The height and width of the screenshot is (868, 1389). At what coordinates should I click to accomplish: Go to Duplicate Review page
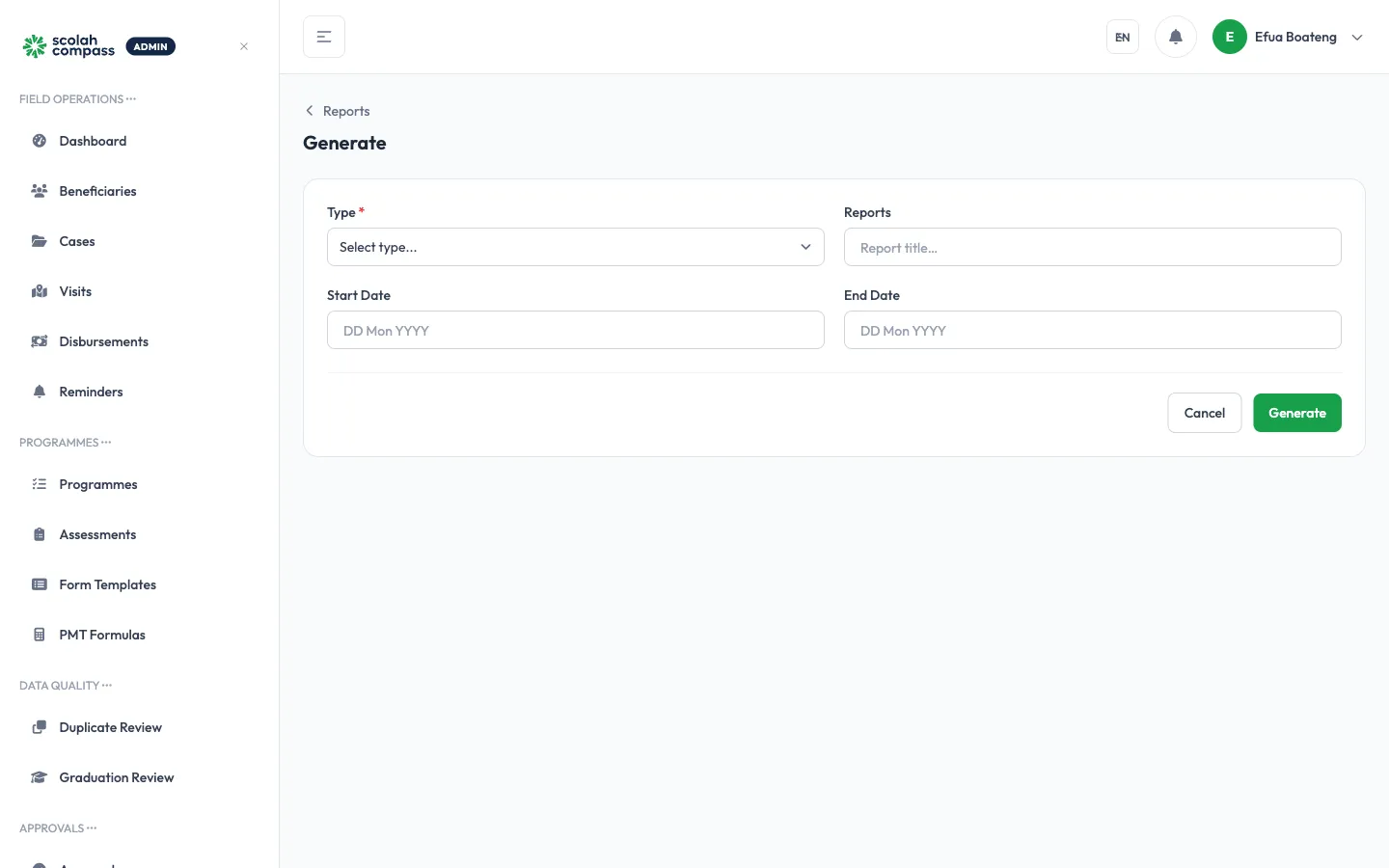[140, 727]
